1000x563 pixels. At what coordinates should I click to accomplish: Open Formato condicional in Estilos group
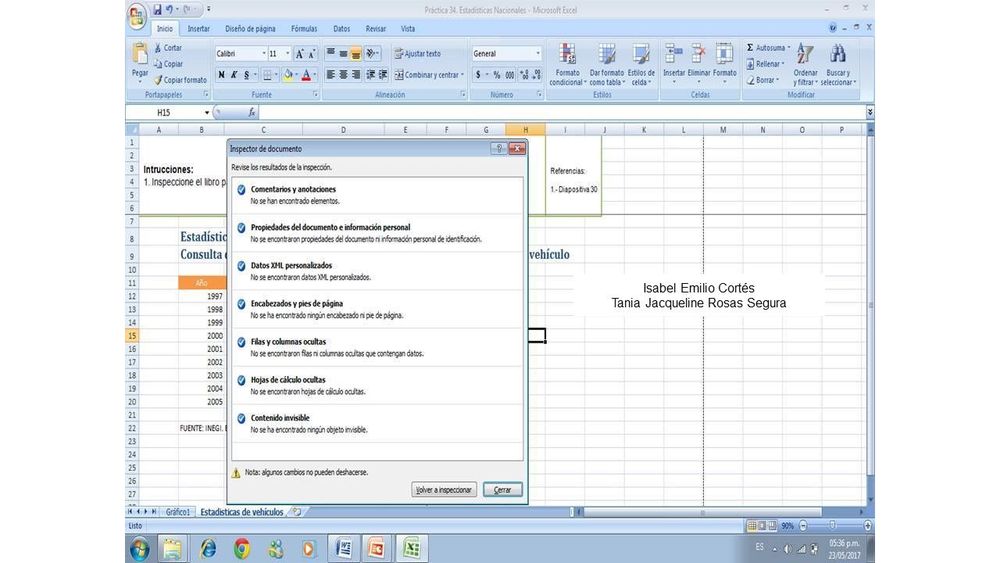point(567,56)
